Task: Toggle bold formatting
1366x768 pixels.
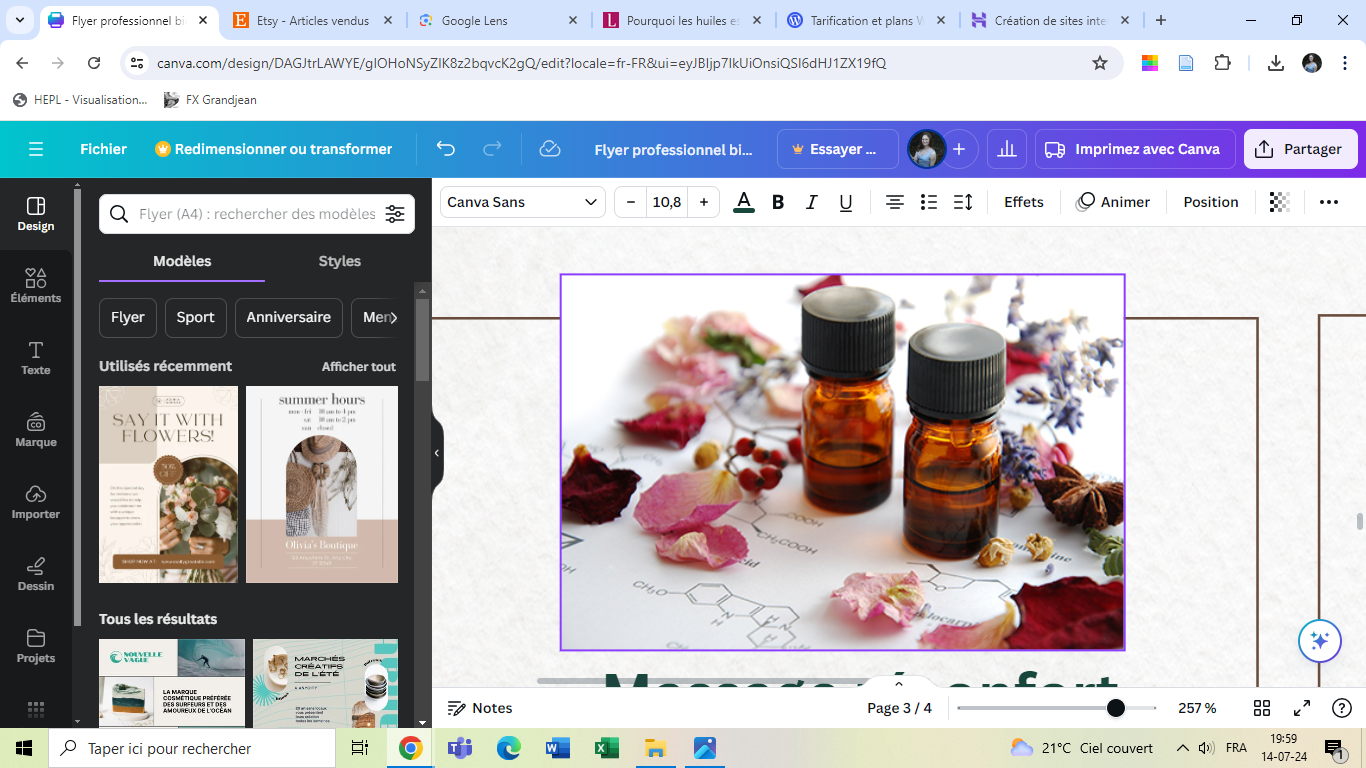Action: click(x=778, y=202)
